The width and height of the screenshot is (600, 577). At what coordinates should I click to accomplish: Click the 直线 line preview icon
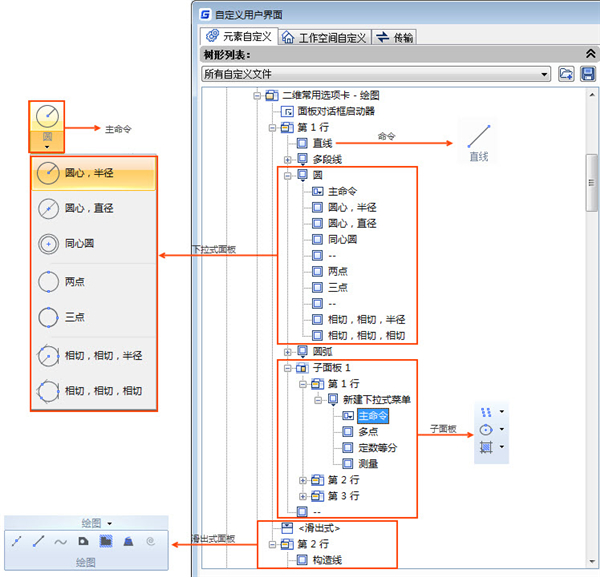[x=479, y=137]
